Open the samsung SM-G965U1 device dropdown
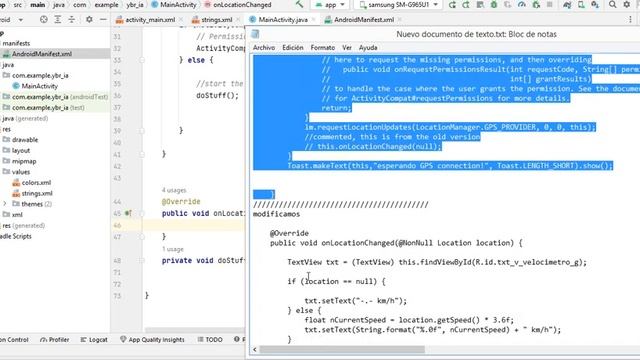The height and width of the screenshot is (360, 640). tap(398, 5)
